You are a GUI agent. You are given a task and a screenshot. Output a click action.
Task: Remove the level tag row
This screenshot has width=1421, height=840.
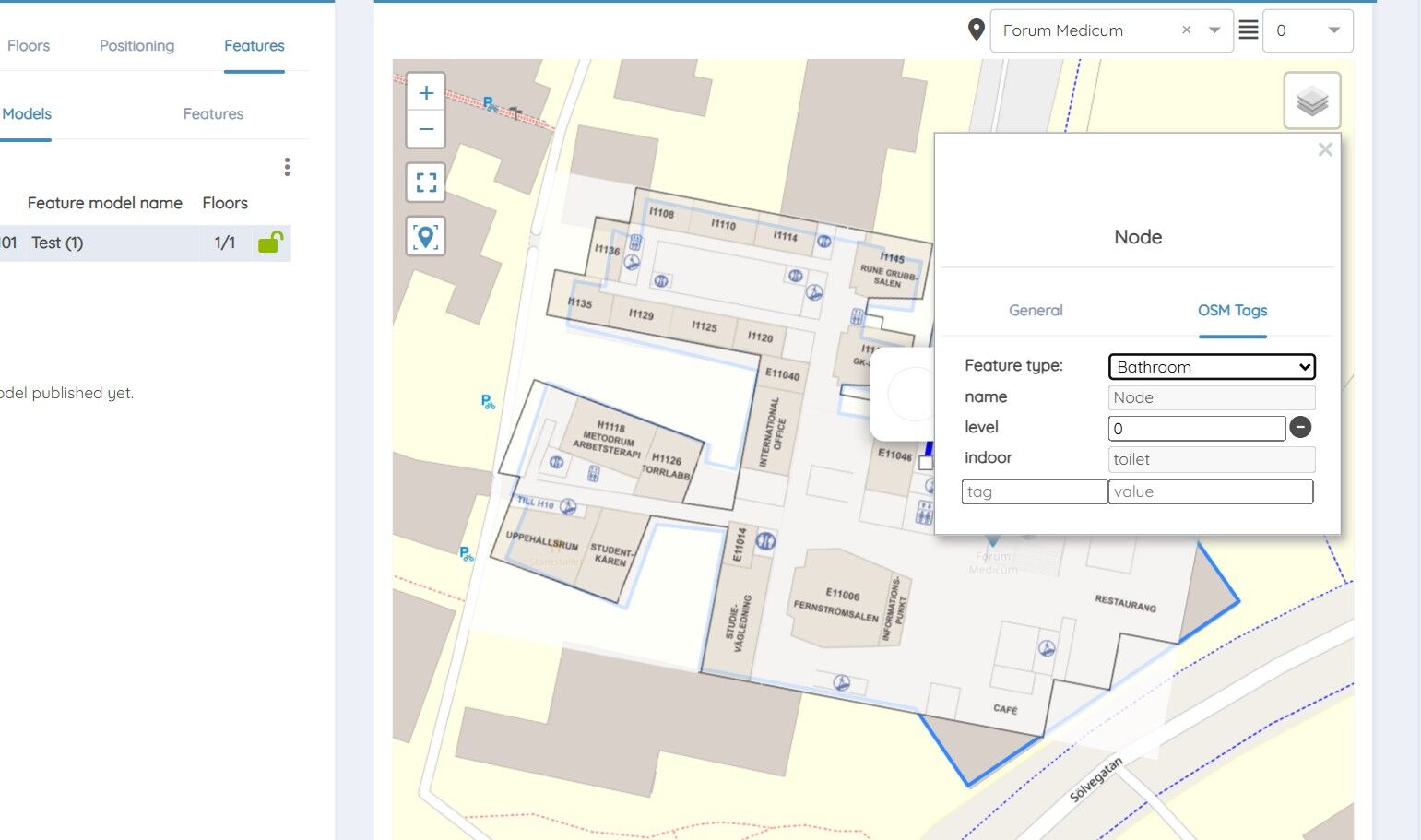point(1300,427)
